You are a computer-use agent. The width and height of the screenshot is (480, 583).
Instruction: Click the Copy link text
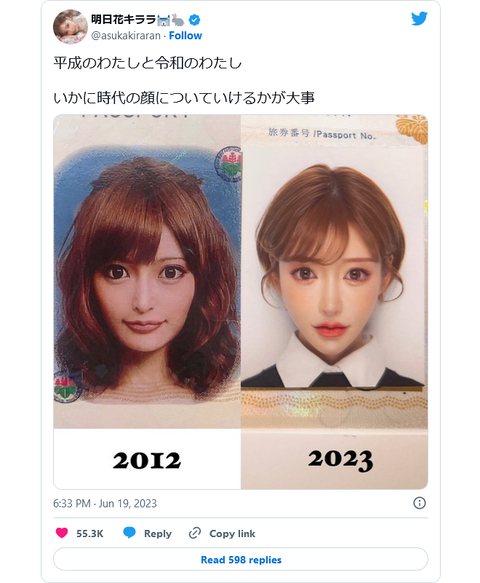tap(232, 533)
